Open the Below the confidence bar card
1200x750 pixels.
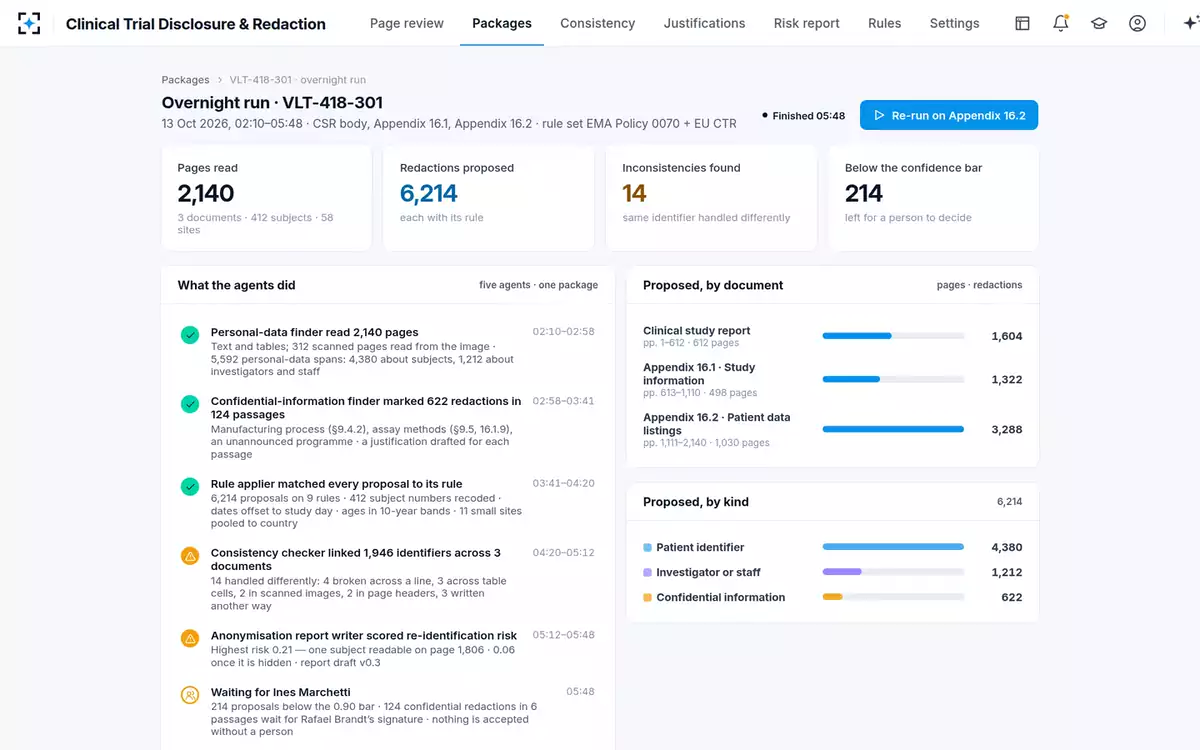pos(933,197)
